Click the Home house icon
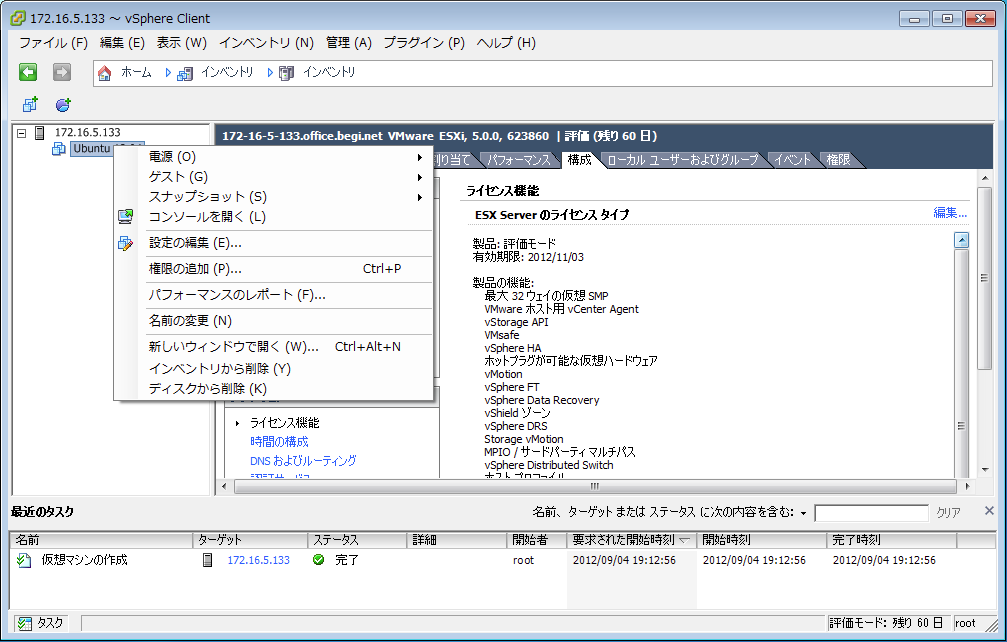 coord(104,73)
